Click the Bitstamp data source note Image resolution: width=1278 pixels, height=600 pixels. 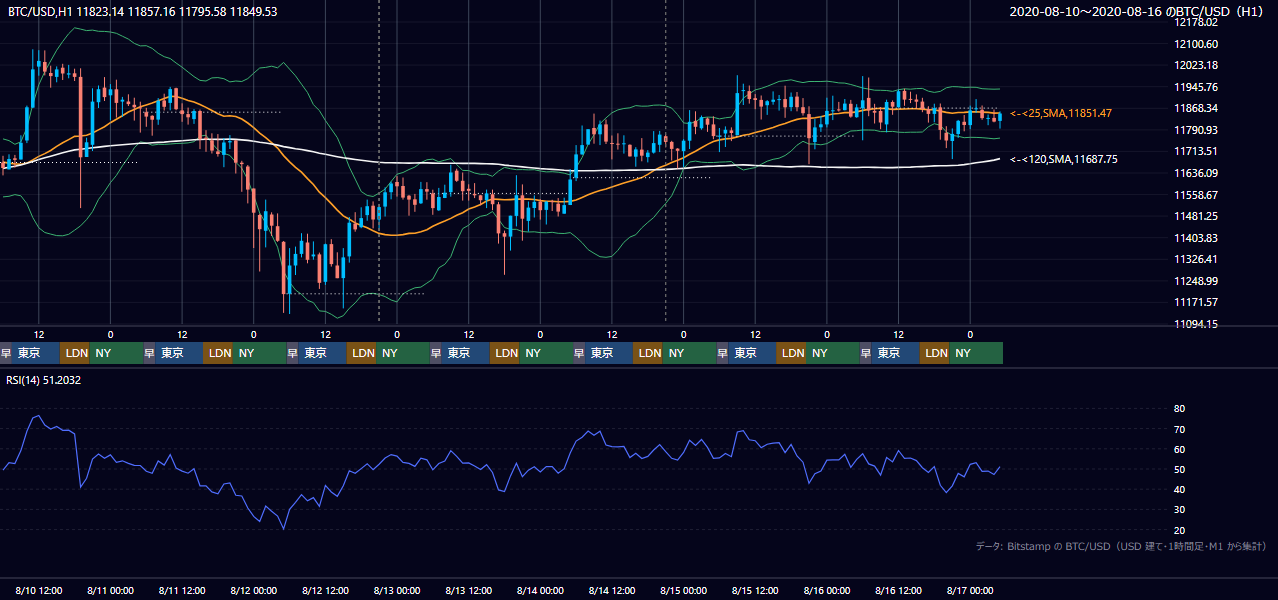point(1121,547)
